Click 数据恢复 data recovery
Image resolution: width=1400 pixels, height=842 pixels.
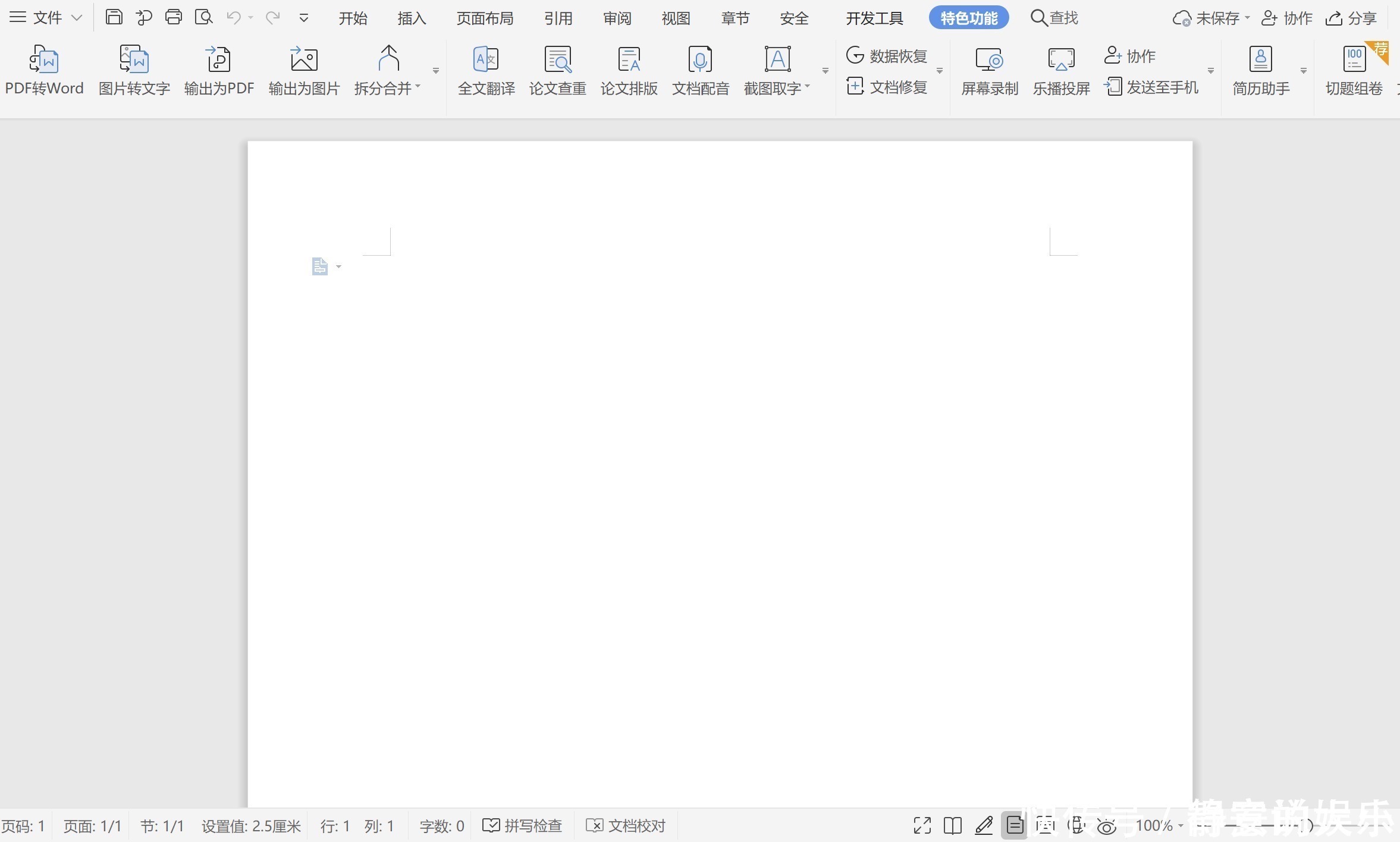pyautogui.click(x=887, y=56)
